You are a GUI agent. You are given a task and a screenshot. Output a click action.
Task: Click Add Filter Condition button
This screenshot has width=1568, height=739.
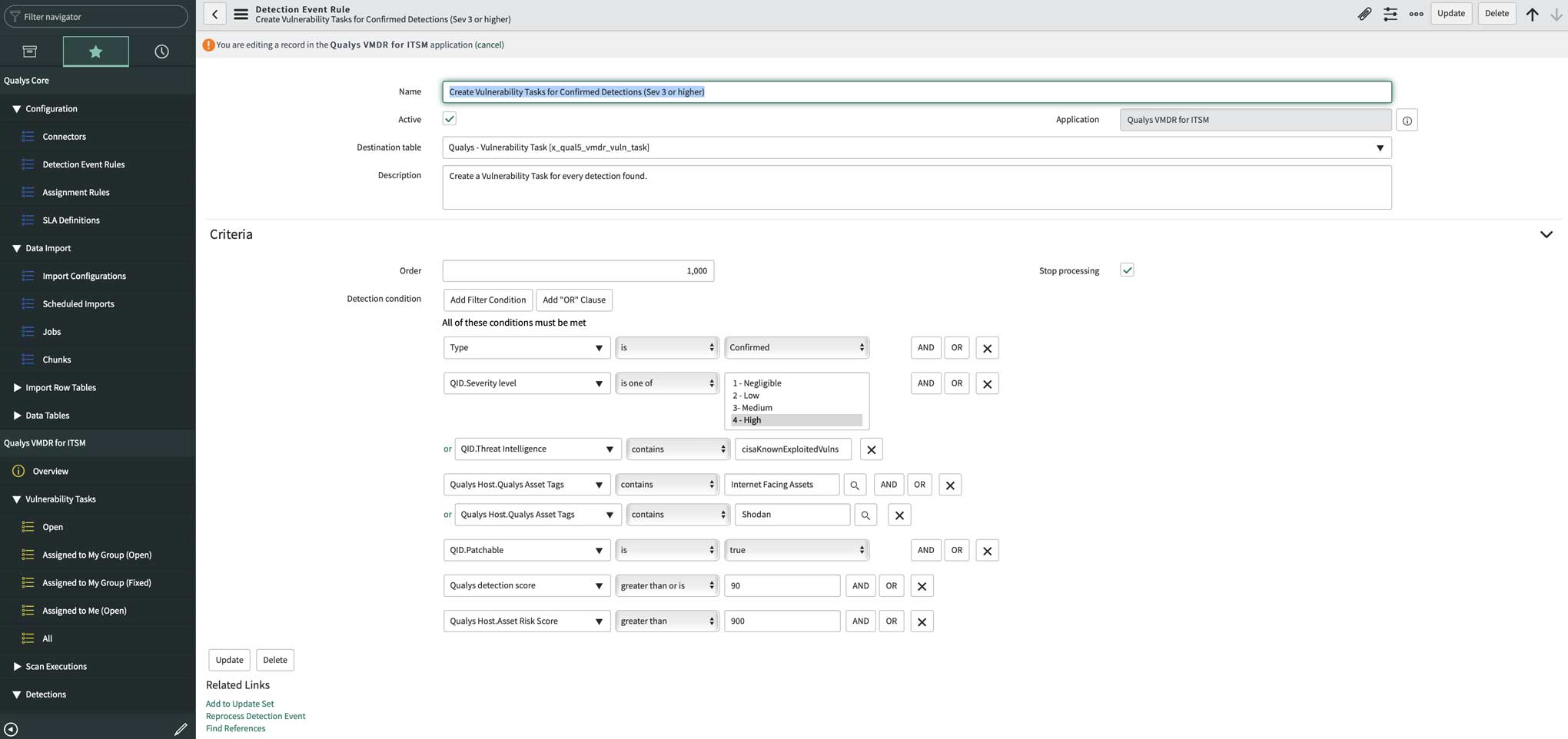coord(487,300)
